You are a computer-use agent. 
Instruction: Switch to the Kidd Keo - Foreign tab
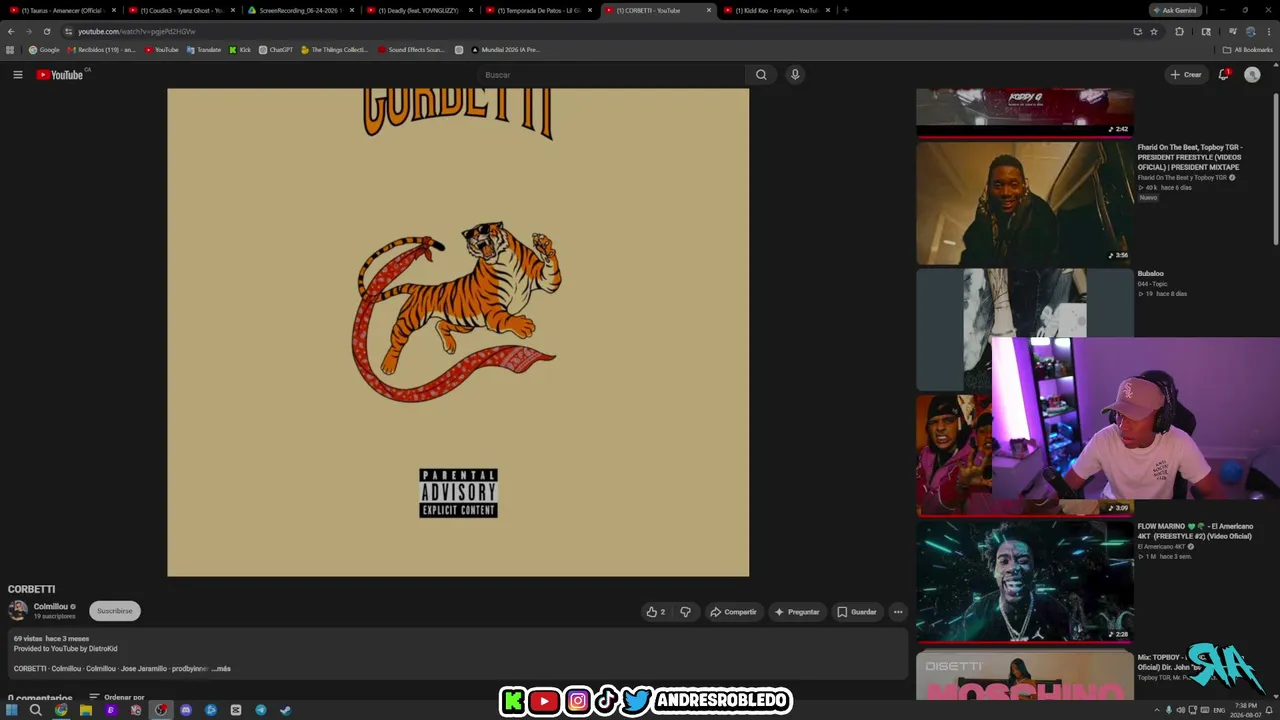[775, 10]
